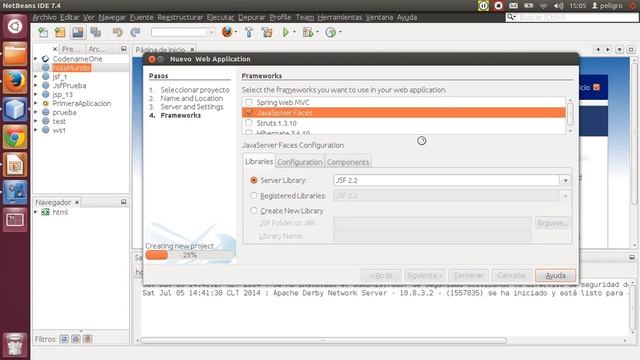Close the Página de Inicio tab
This screenshot has width=640, height=360.
192,49
